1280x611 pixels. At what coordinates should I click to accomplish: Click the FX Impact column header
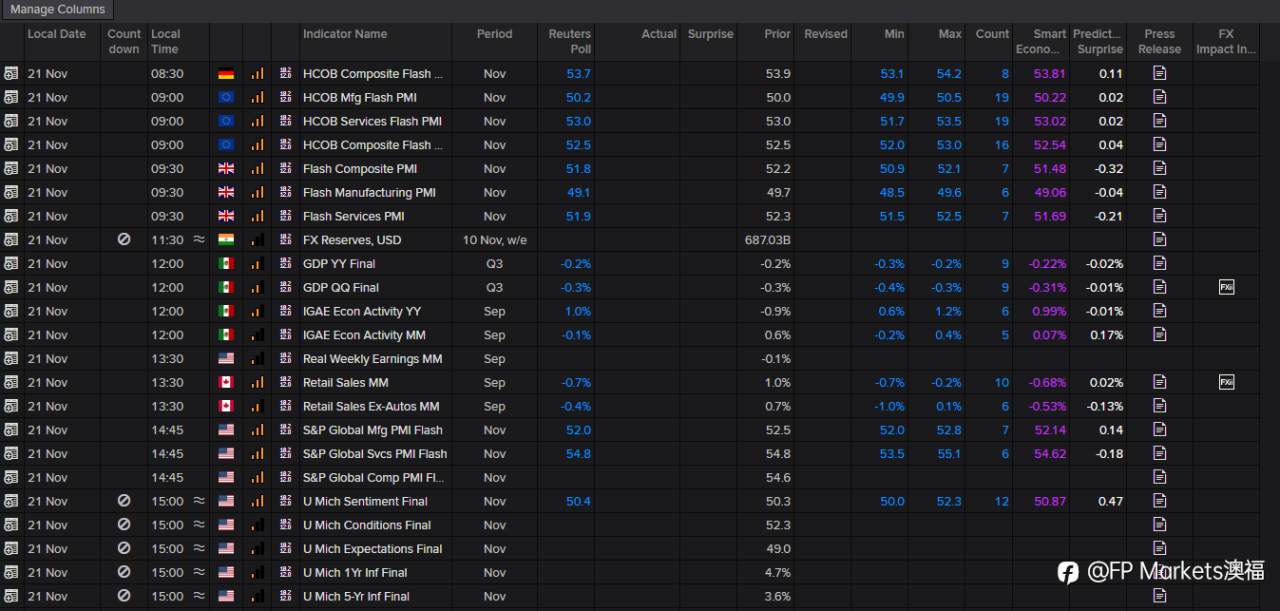point(1226,41)
